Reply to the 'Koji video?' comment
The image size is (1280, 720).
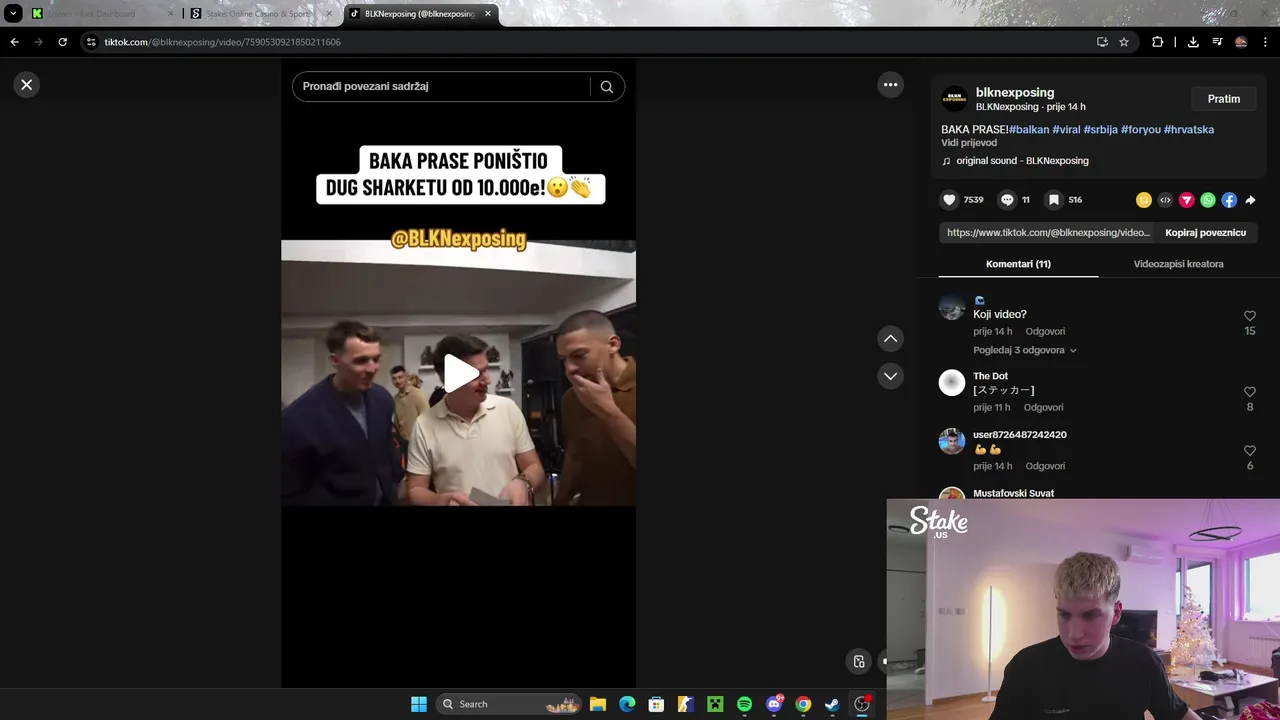pos(1045,332)
